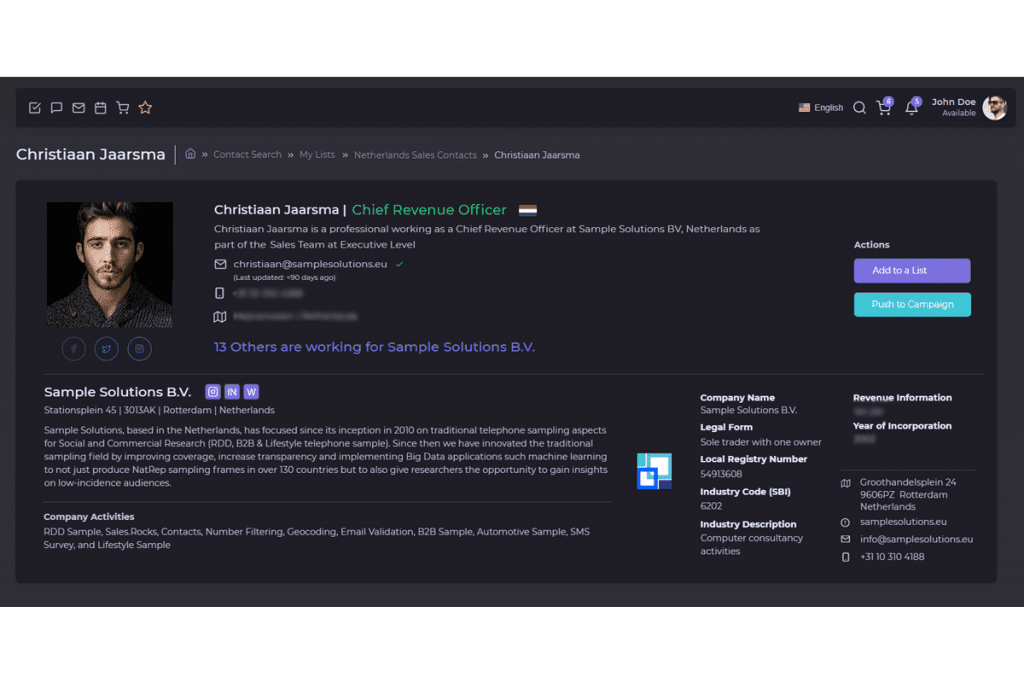Open the mail icon in top toolbar
Viewport: 1024px width, 683px height.
click(x=79, y=108)
